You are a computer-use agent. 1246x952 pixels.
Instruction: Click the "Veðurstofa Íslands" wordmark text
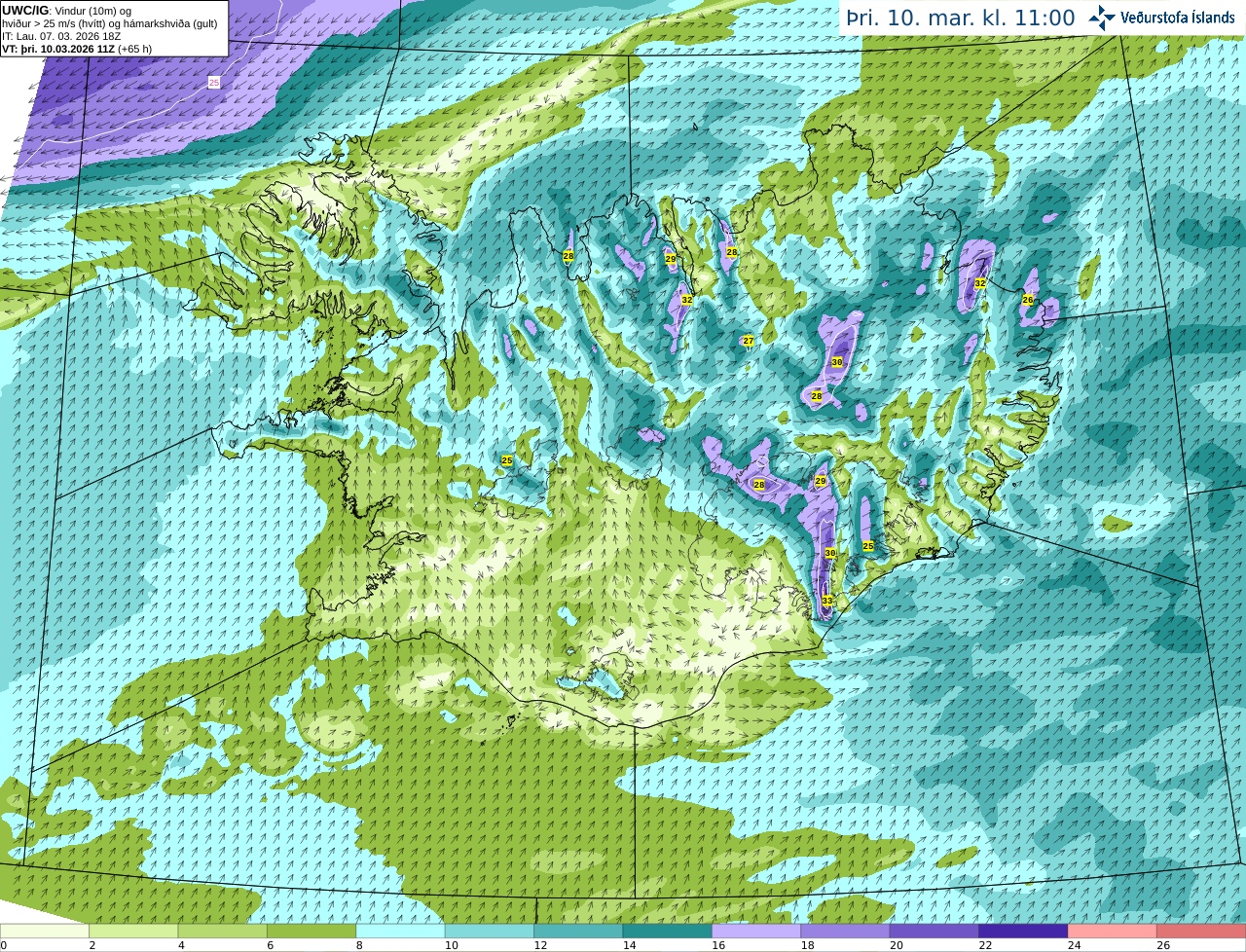click(x=1177, y=18)
